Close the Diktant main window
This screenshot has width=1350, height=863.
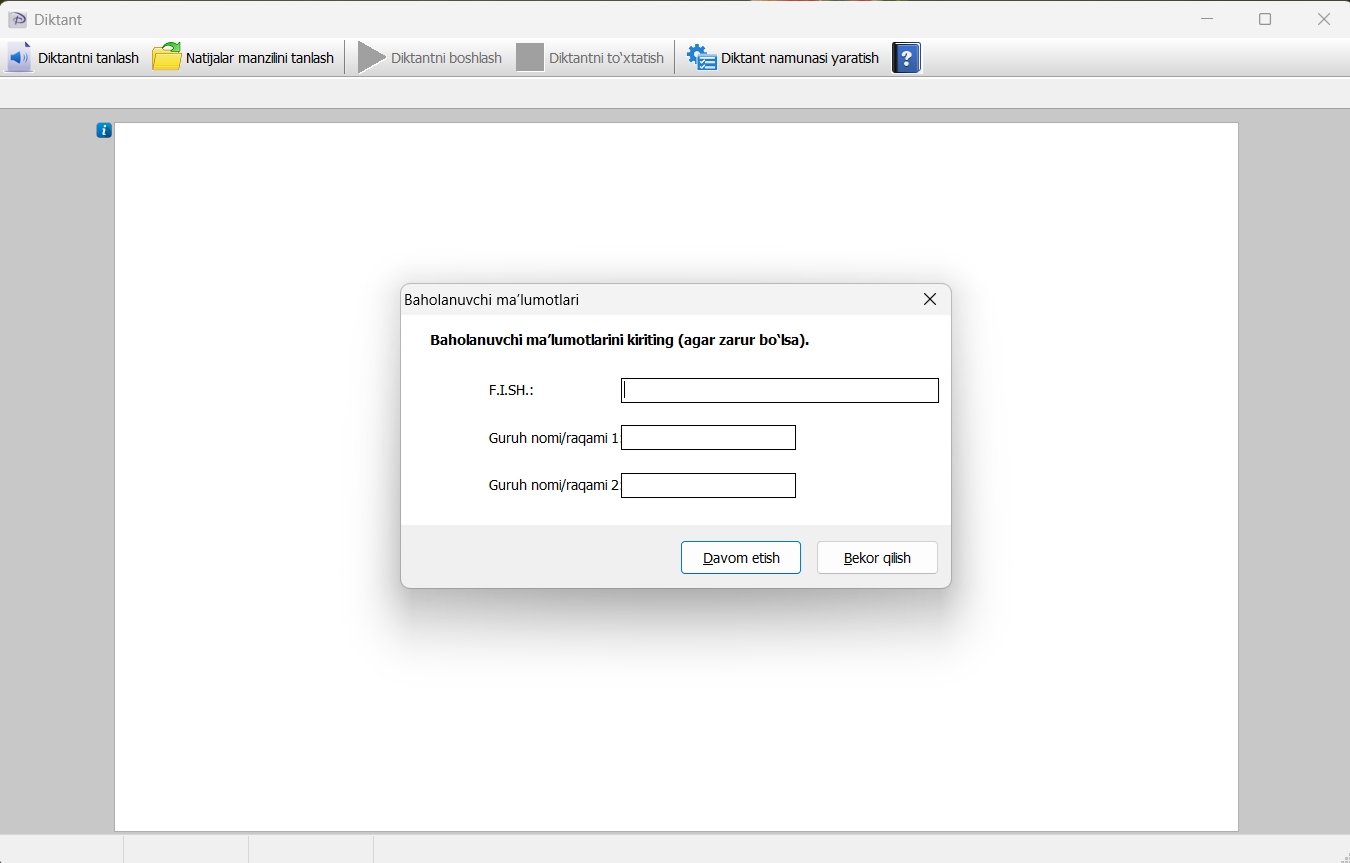click(x=1323, y=19)
